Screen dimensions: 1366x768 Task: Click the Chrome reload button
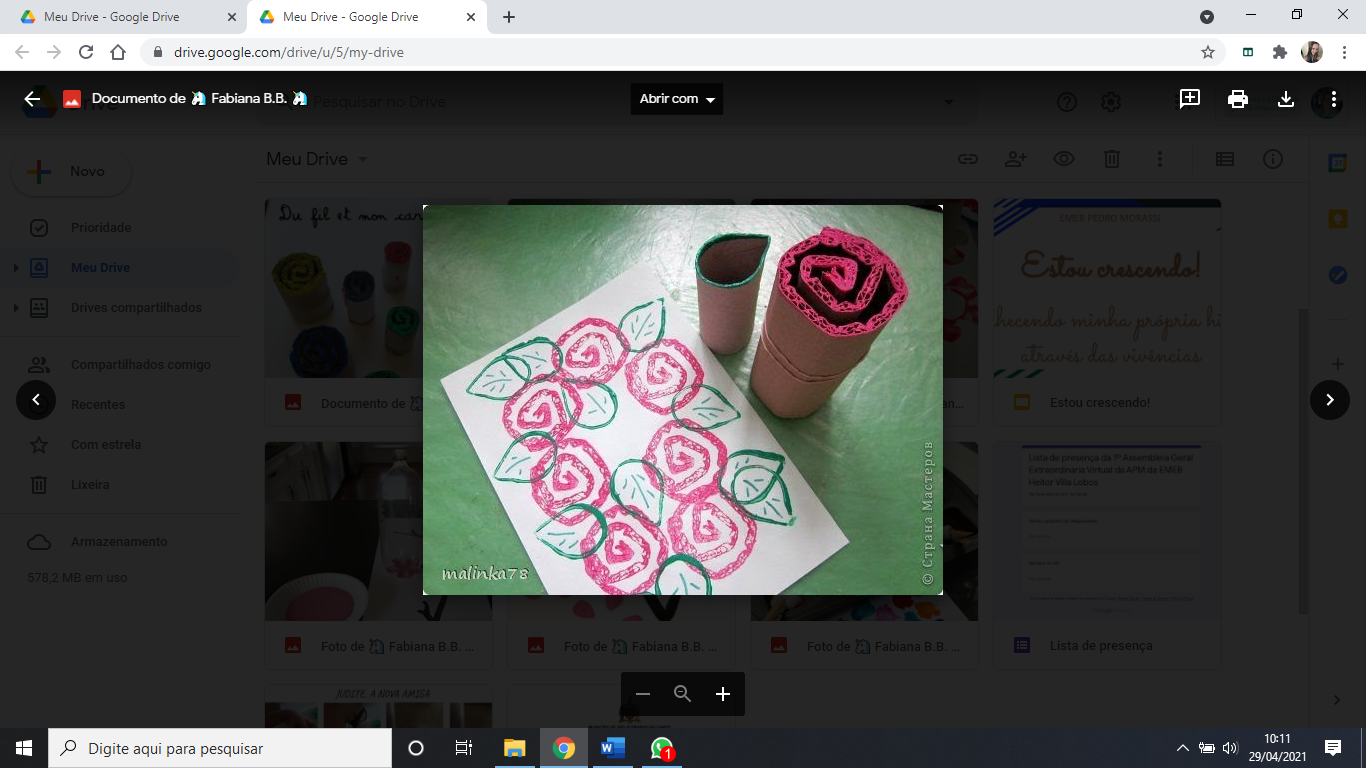click(86, 52)
